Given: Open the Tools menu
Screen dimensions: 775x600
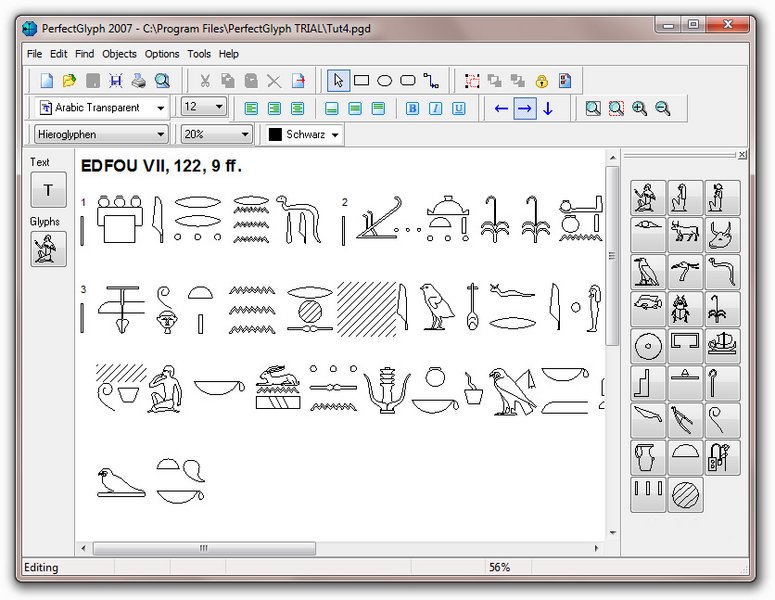Looking at the screenshot, I should 199,54.
